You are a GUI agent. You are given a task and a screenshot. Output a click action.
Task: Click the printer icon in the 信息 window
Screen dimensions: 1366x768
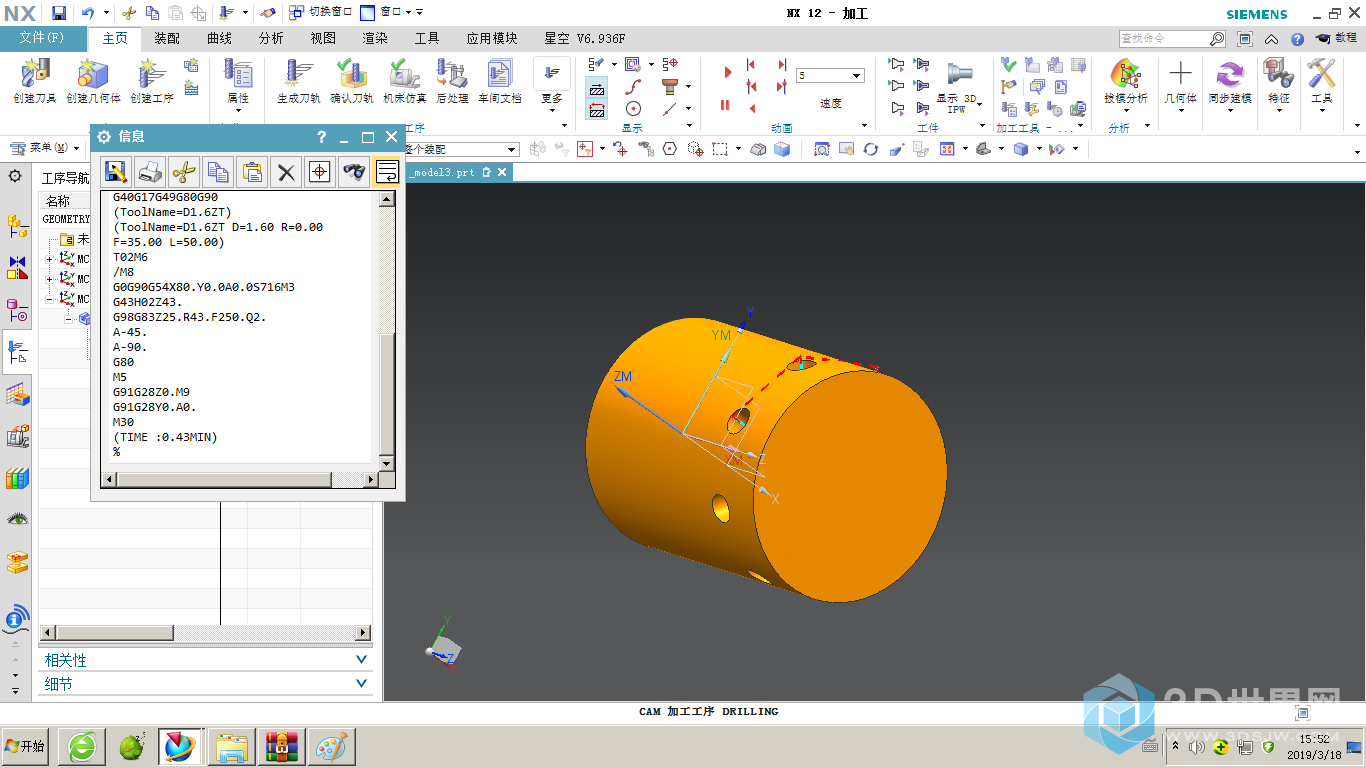150,171
